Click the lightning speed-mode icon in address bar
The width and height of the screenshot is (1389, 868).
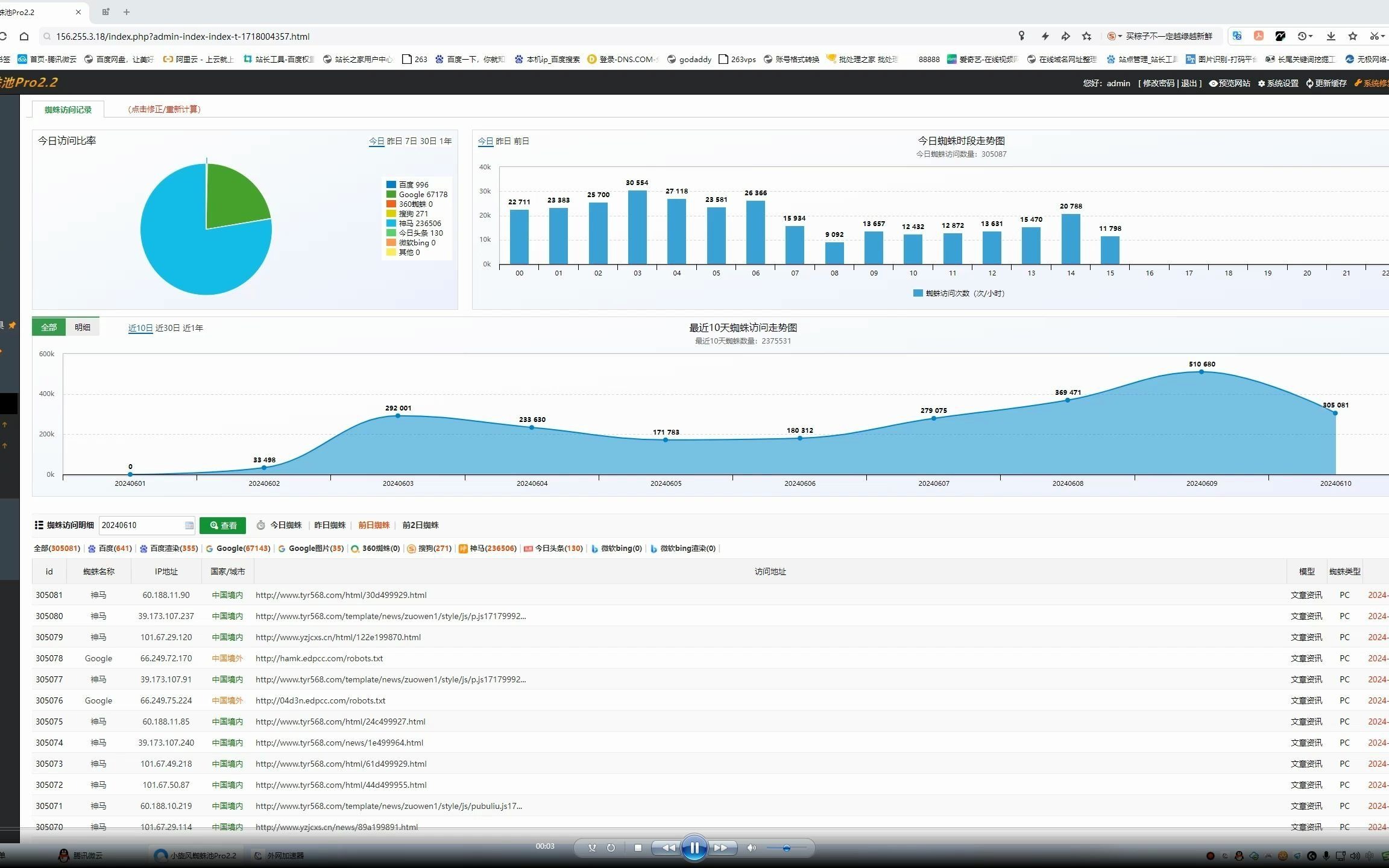[x=1045, y=36]
